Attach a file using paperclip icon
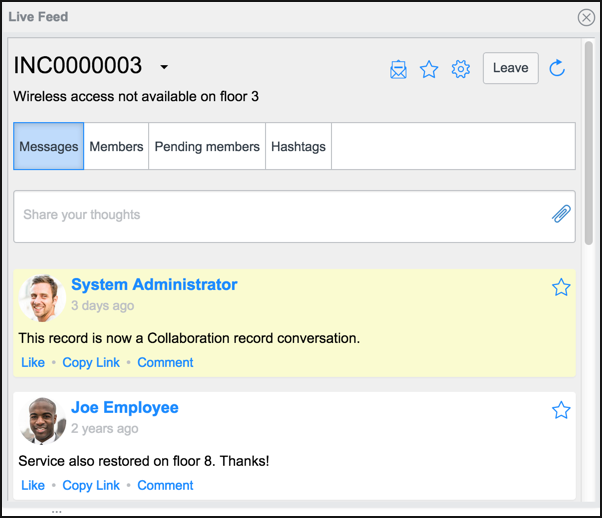The width and height of the screenshot is (602, 518). pyautogui.click(x=561, y=214)
